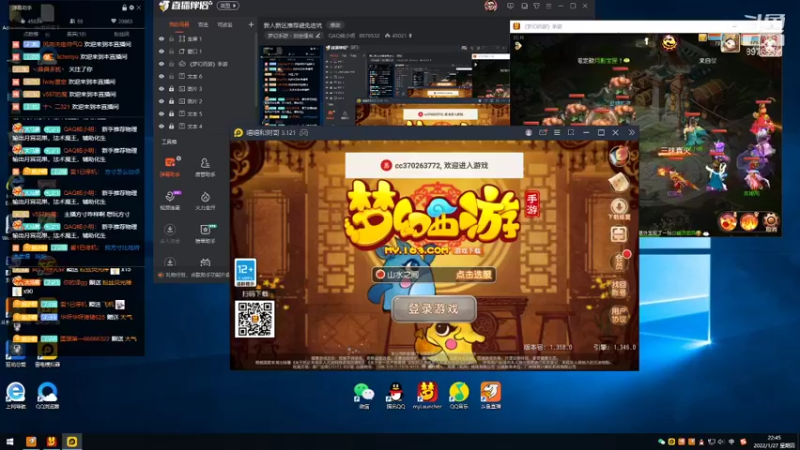
Task: Open the emulator hamburger menu
Action: coord(557,133)
